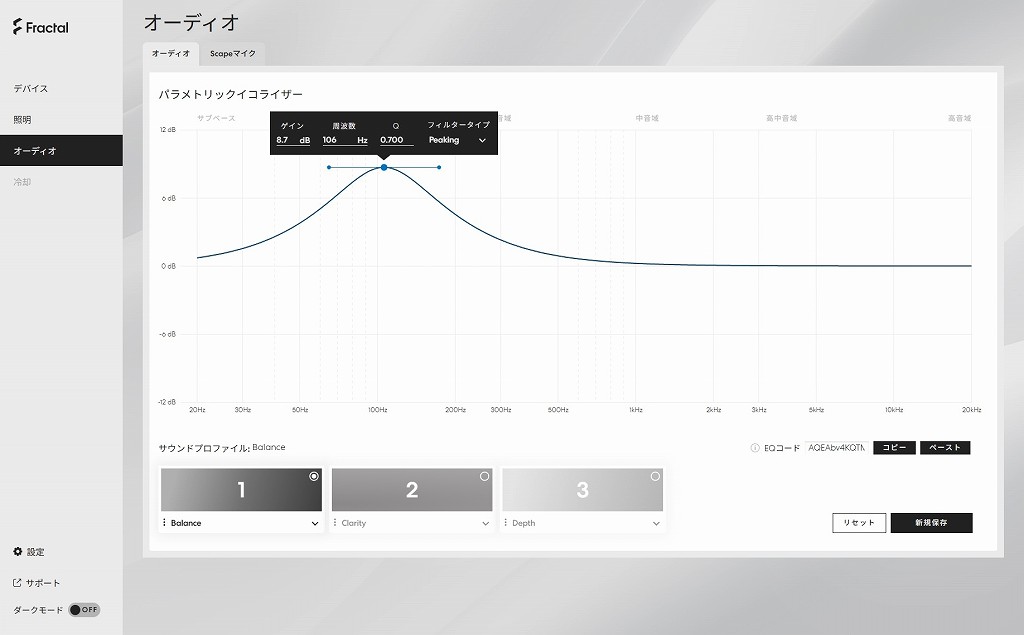Viewport: 1024px width, 635px height.
Task: Click the Depth profile drag-handle dots
Action: [x=505, y=523]
